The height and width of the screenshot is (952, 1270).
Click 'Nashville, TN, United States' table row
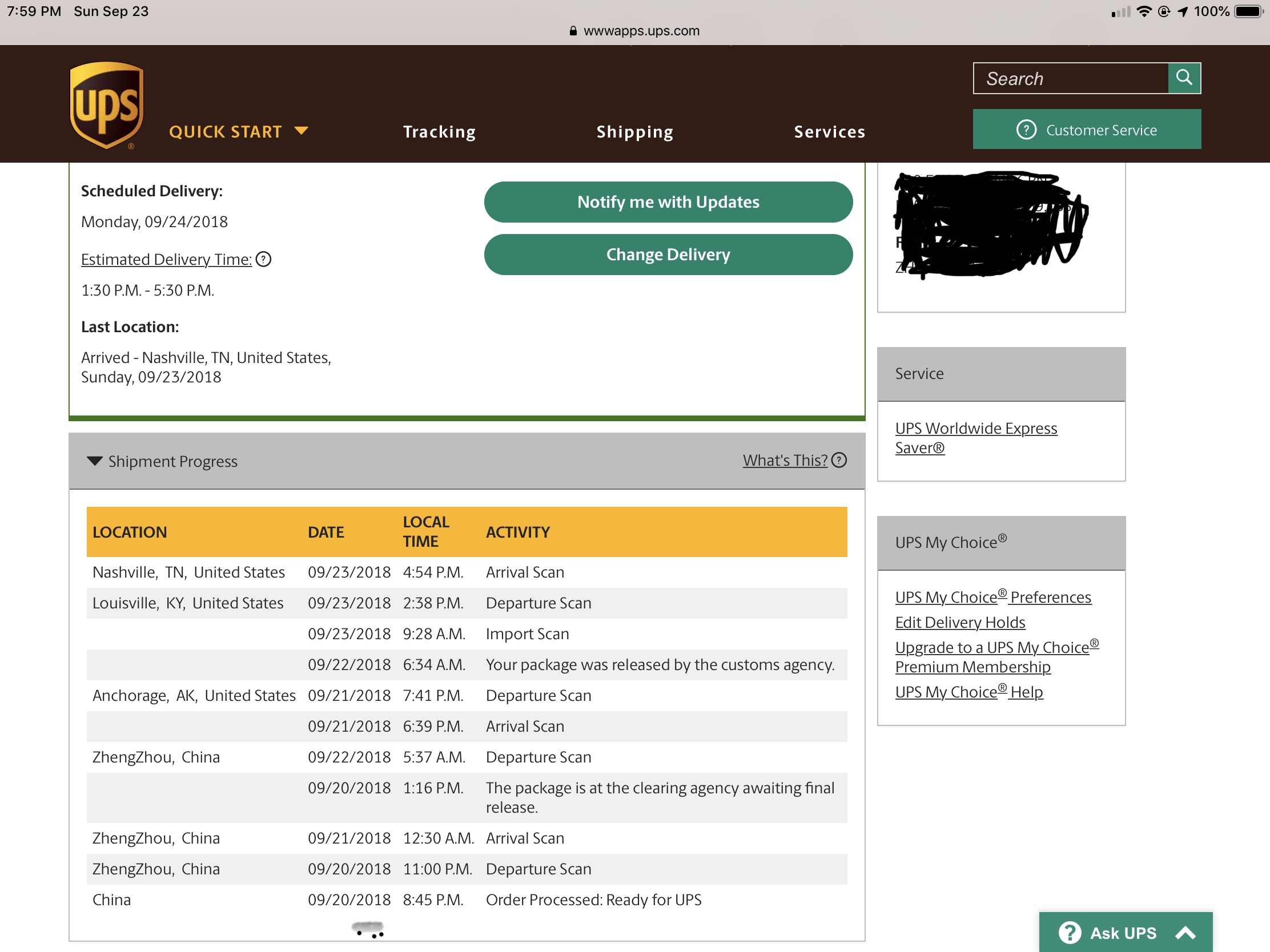(467, 572)
